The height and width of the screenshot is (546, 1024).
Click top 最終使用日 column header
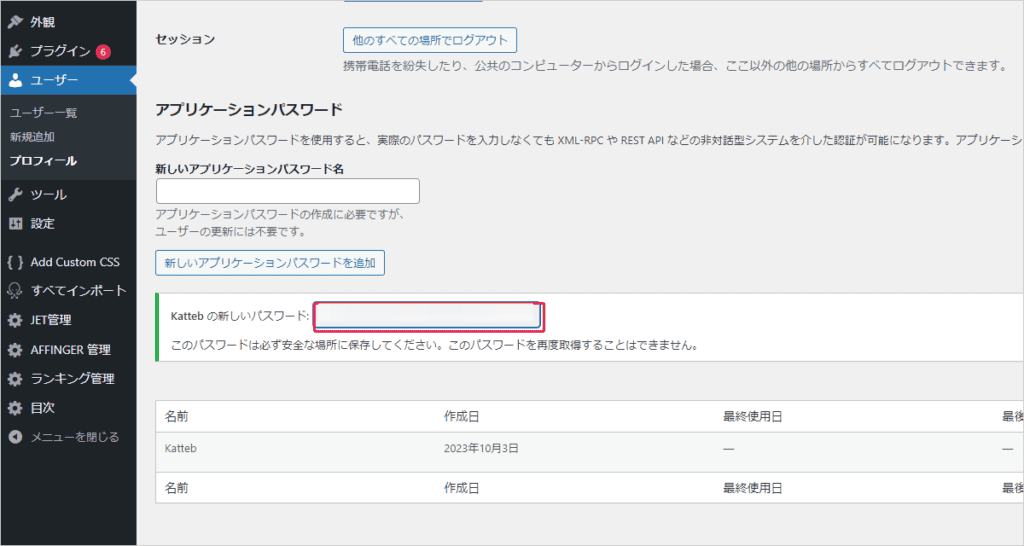point(752,417)
